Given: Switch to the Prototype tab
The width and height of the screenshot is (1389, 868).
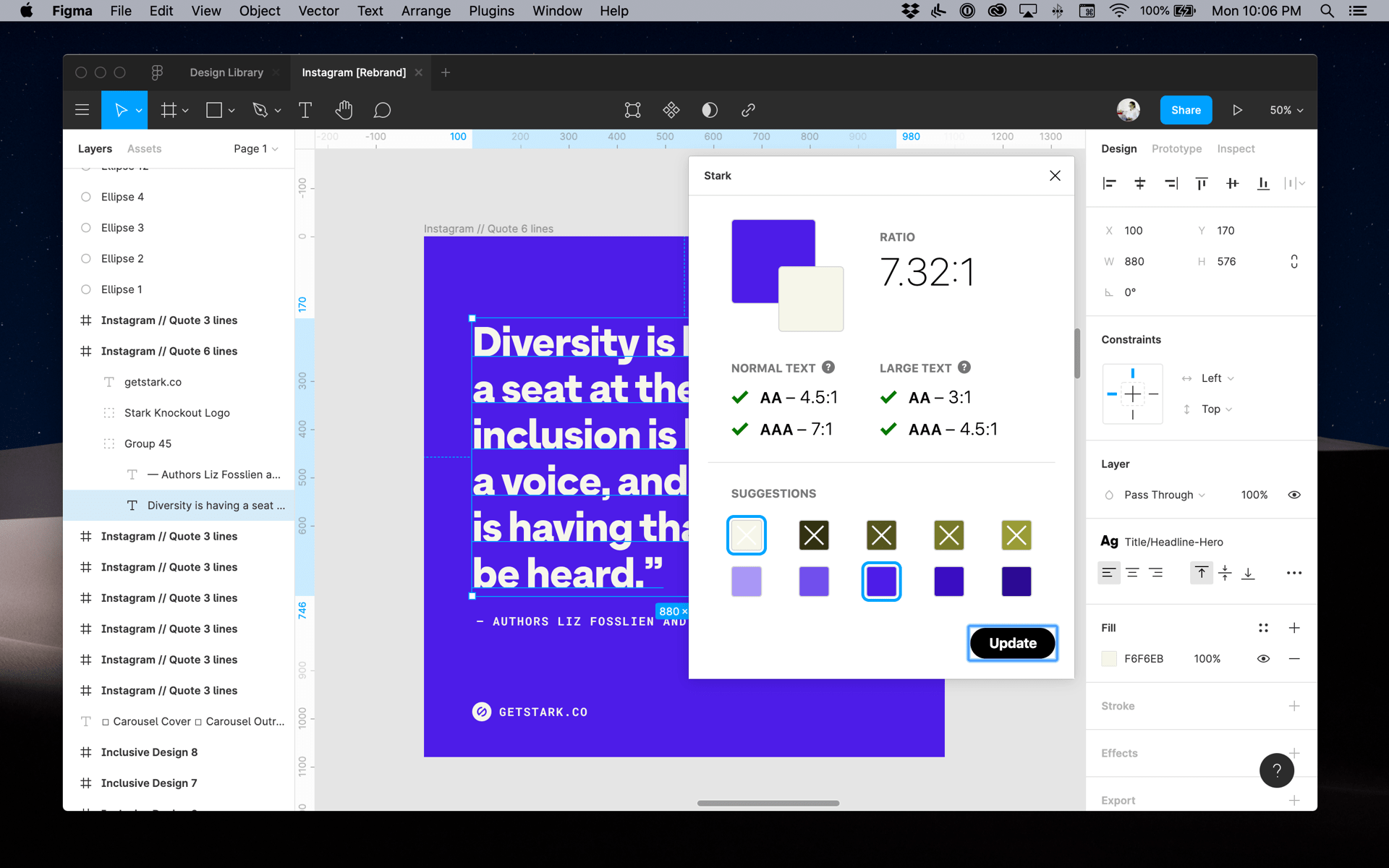Looking at the screenshot, I should [x=1177, y=147].
